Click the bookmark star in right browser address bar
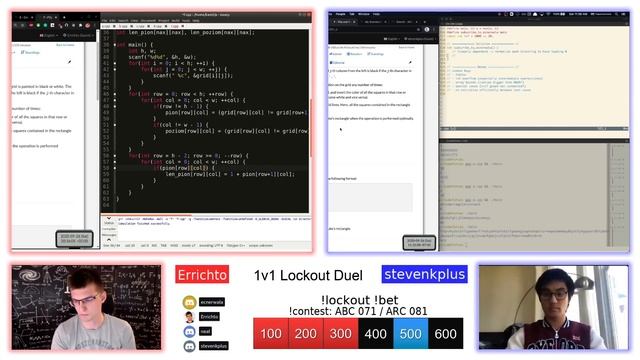The height and width of the screenshot is (360, 640). 418,29
